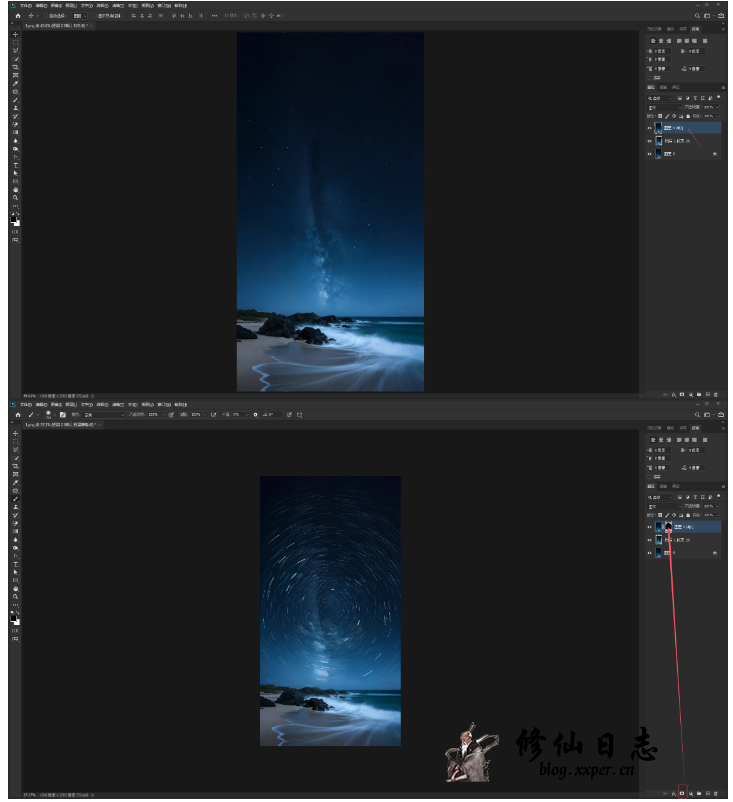733x802 pixels.
Task: Switch to the Channels tab in the upper Layers panel
Action: 662,88
